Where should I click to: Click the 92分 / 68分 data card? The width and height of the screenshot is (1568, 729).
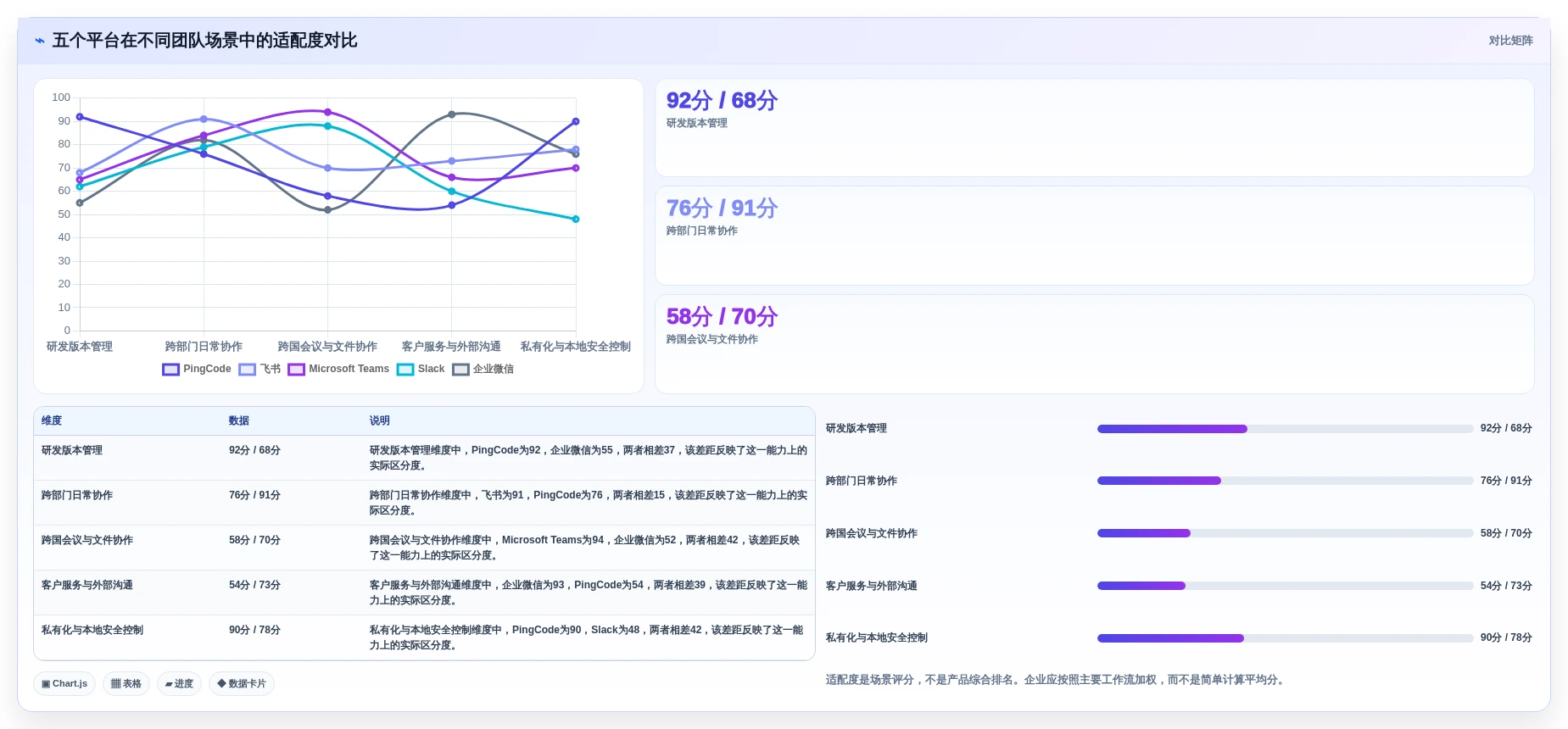[x=1094, y=128]
